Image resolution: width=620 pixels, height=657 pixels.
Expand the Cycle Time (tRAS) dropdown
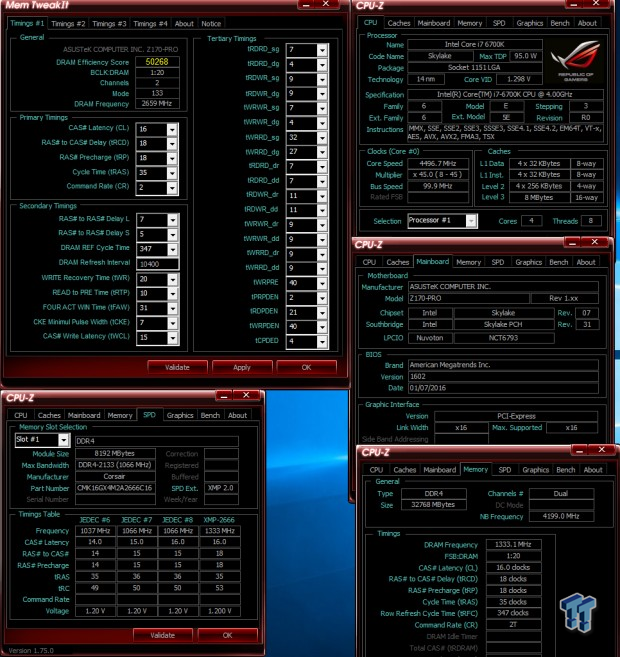tap(172, 173)
